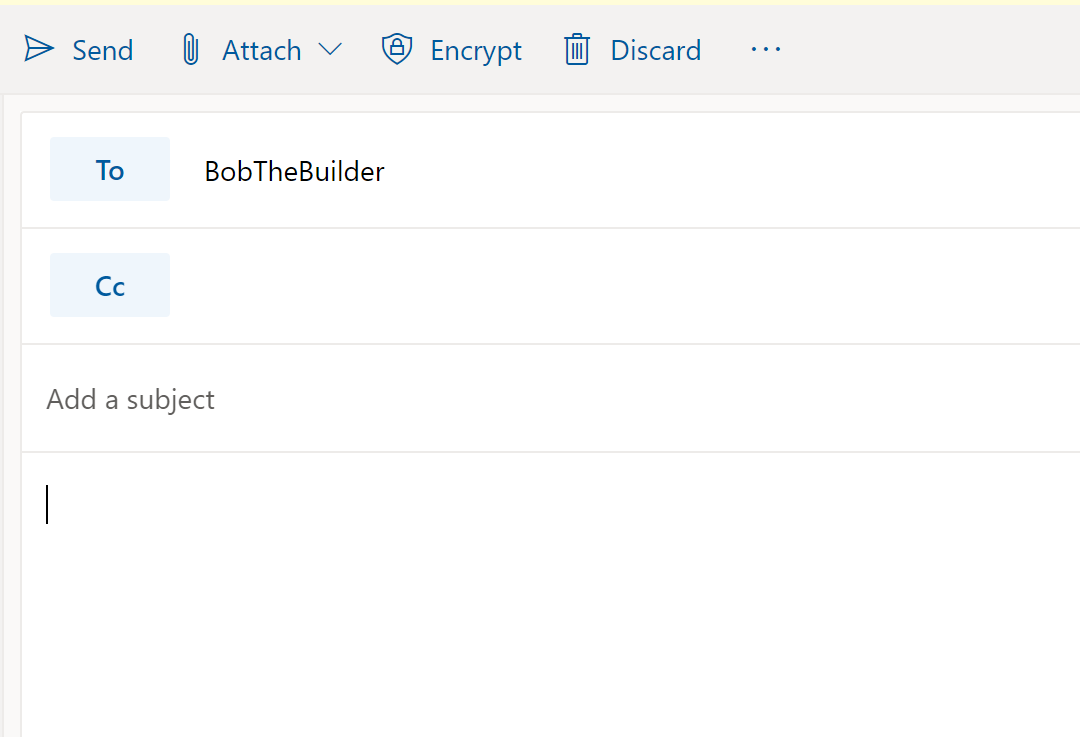The width and height of the screenshot is (1080, 737).
Task: Select the shield icon to encrypt
Action: [x=396, y=48]
